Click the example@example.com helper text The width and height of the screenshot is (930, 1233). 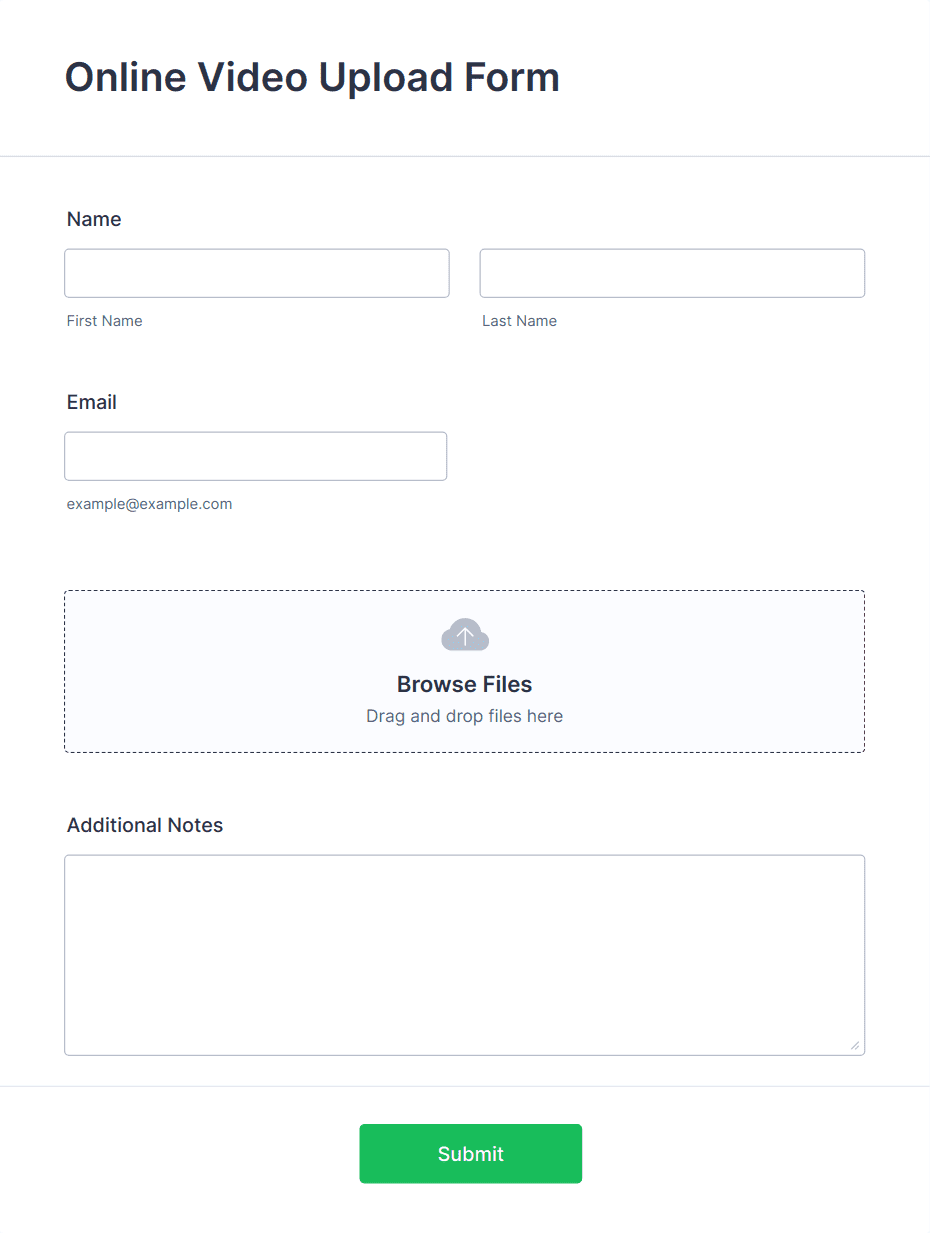pyautogui.click(x=149, y=504)
